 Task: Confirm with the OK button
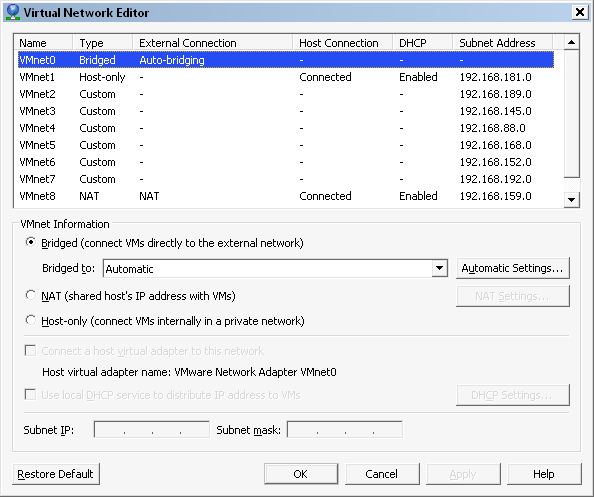pyautogui.click(x=301, y=474)
